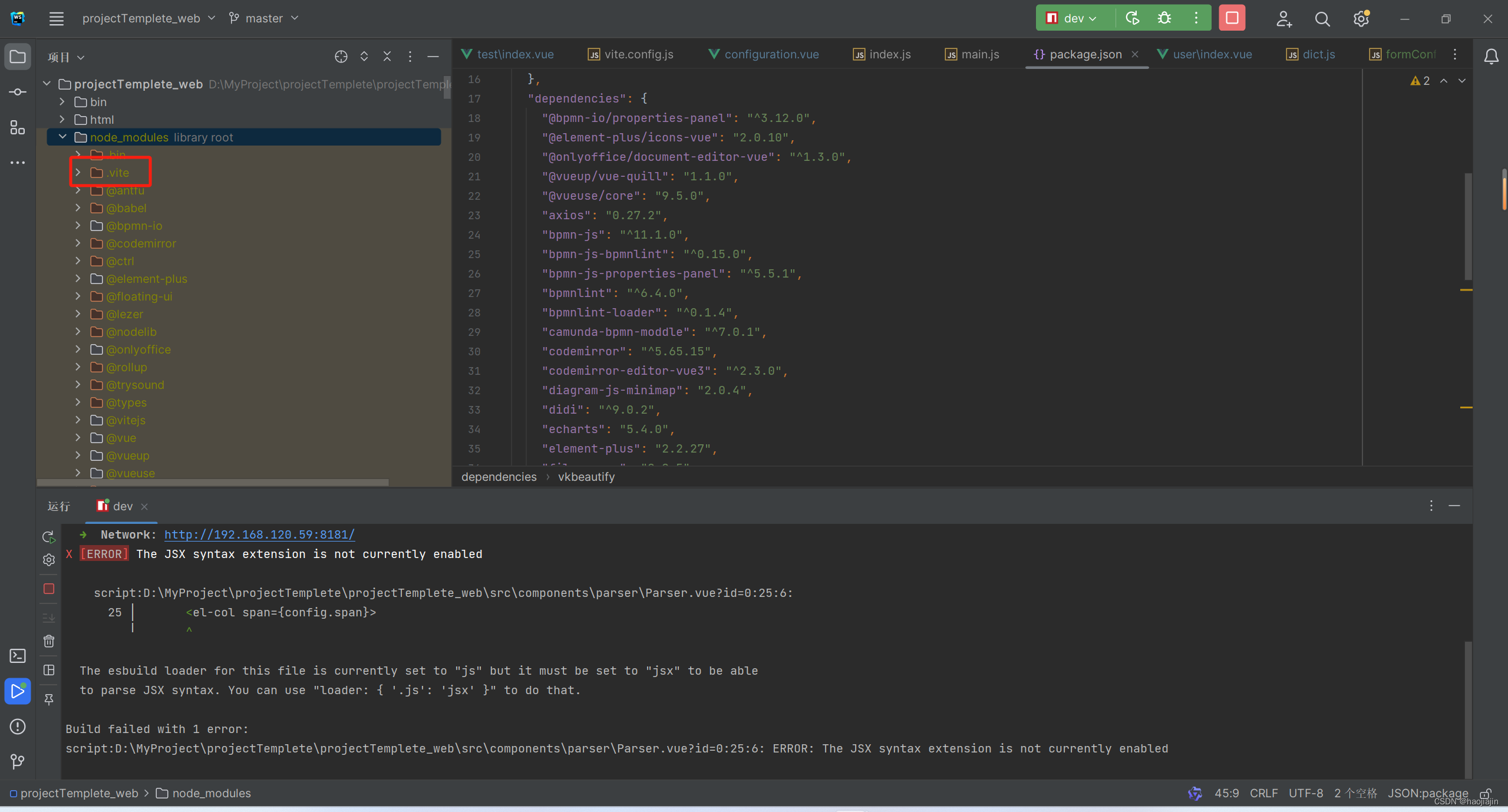Toggle soft-wrap in run console
The image size is (1508, 812).
click(x=49, y=618)
